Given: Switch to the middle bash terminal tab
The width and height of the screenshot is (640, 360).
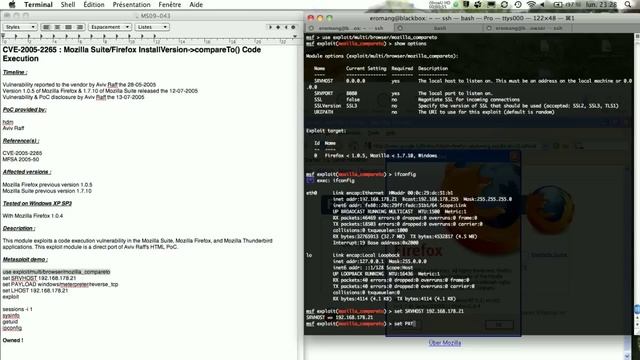Looking at the screenshot, I should point(440,28).
